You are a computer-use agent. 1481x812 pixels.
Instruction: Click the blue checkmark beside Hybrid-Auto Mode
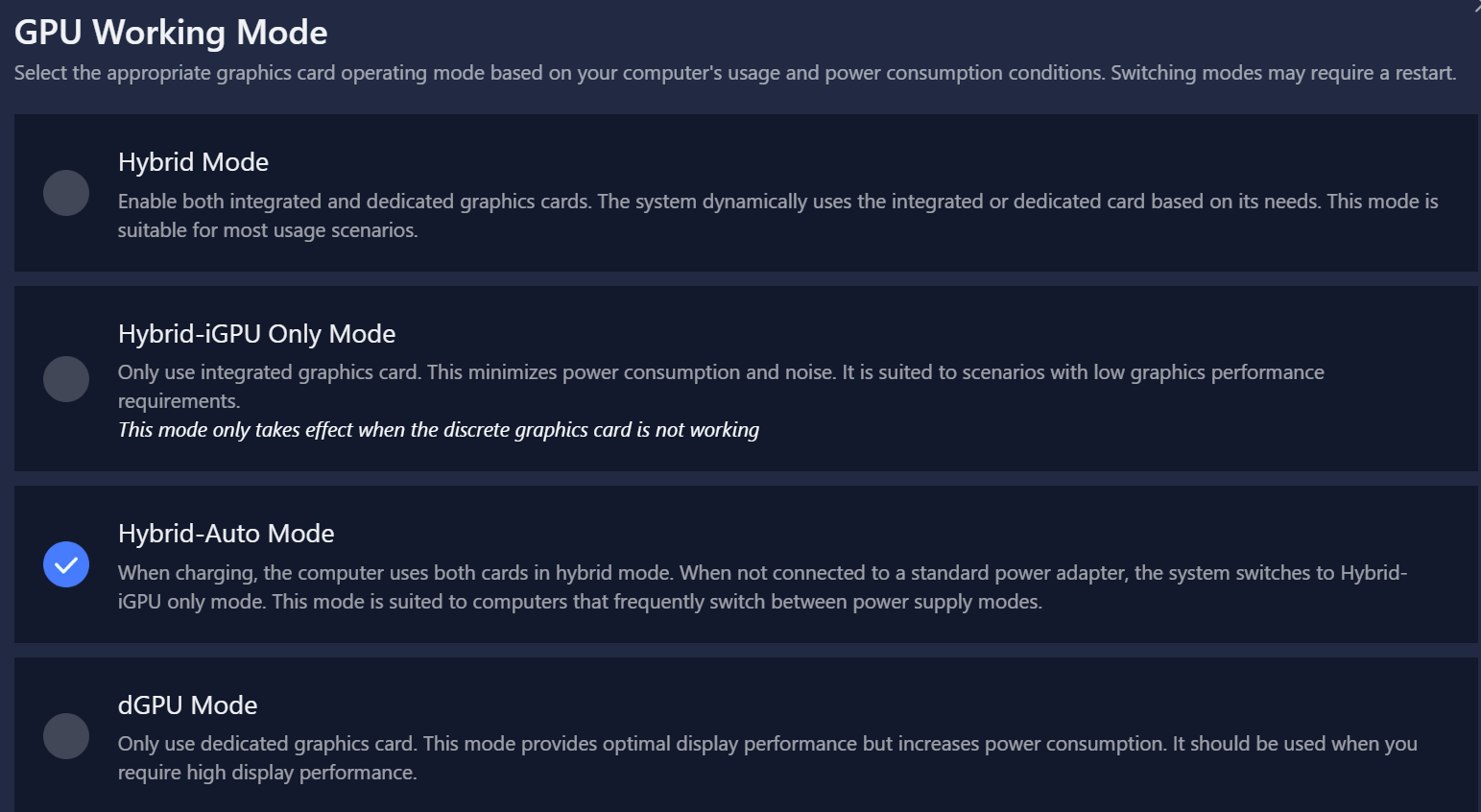[66, 564]
